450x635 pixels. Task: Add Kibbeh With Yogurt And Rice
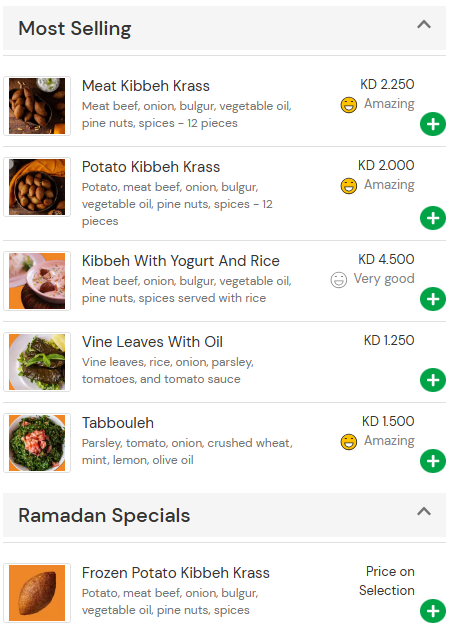coord(433,299)
